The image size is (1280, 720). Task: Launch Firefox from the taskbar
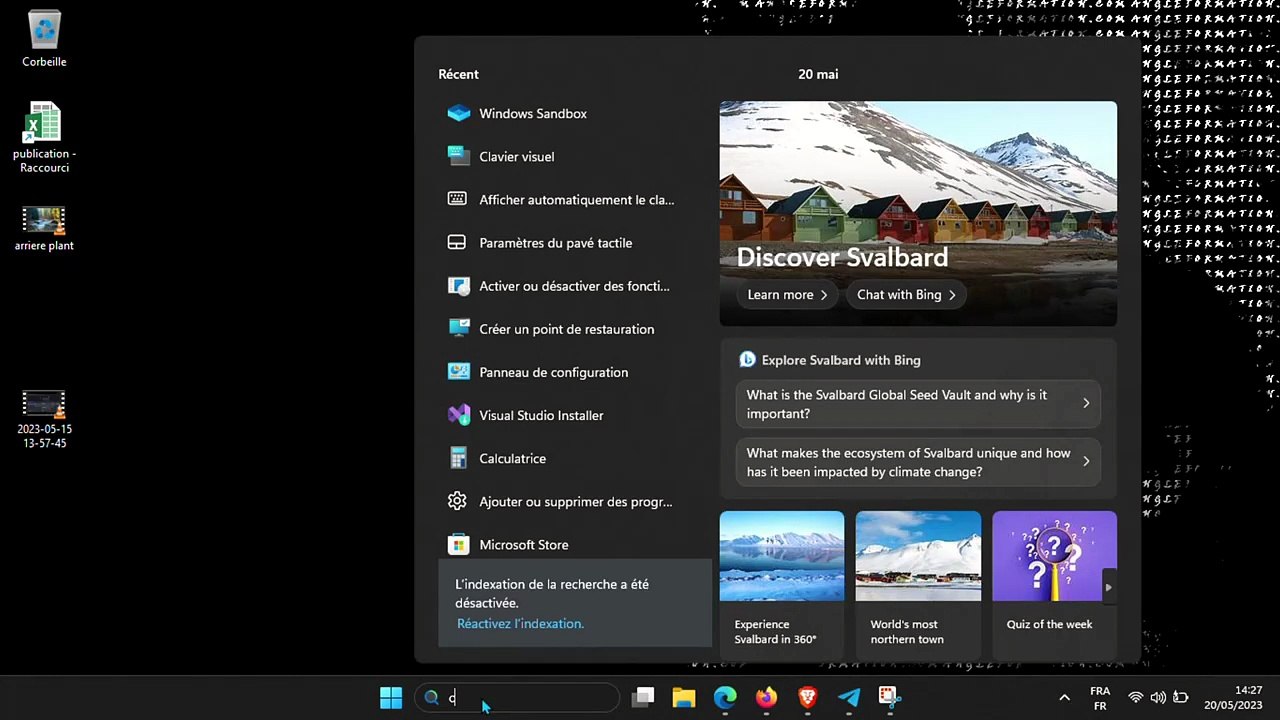click(766, 697)
